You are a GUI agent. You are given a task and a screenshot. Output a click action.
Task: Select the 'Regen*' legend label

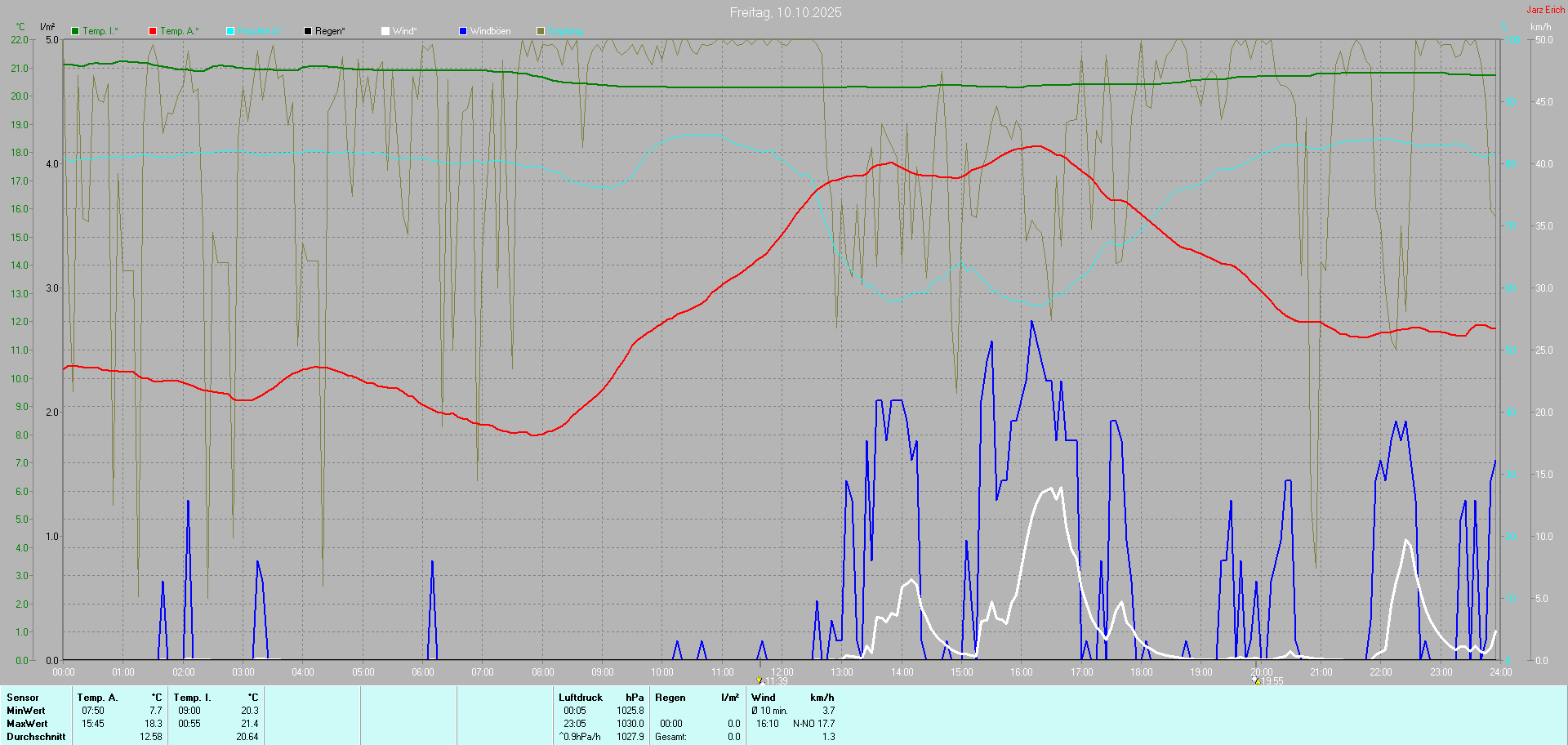coord(330,31)
